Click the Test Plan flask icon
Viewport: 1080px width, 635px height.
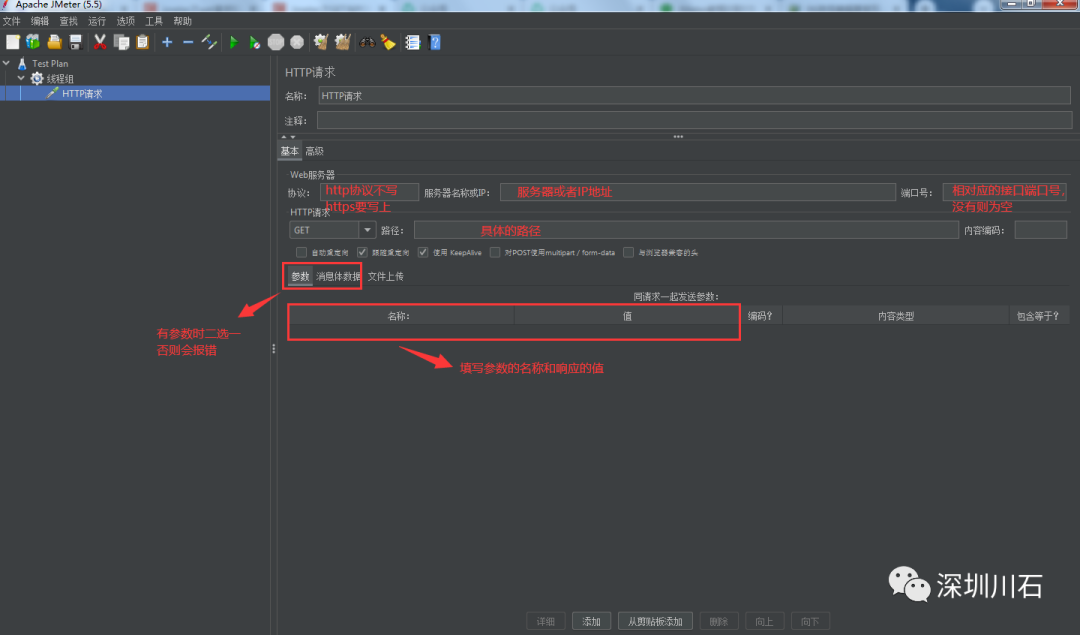[22, 63]
